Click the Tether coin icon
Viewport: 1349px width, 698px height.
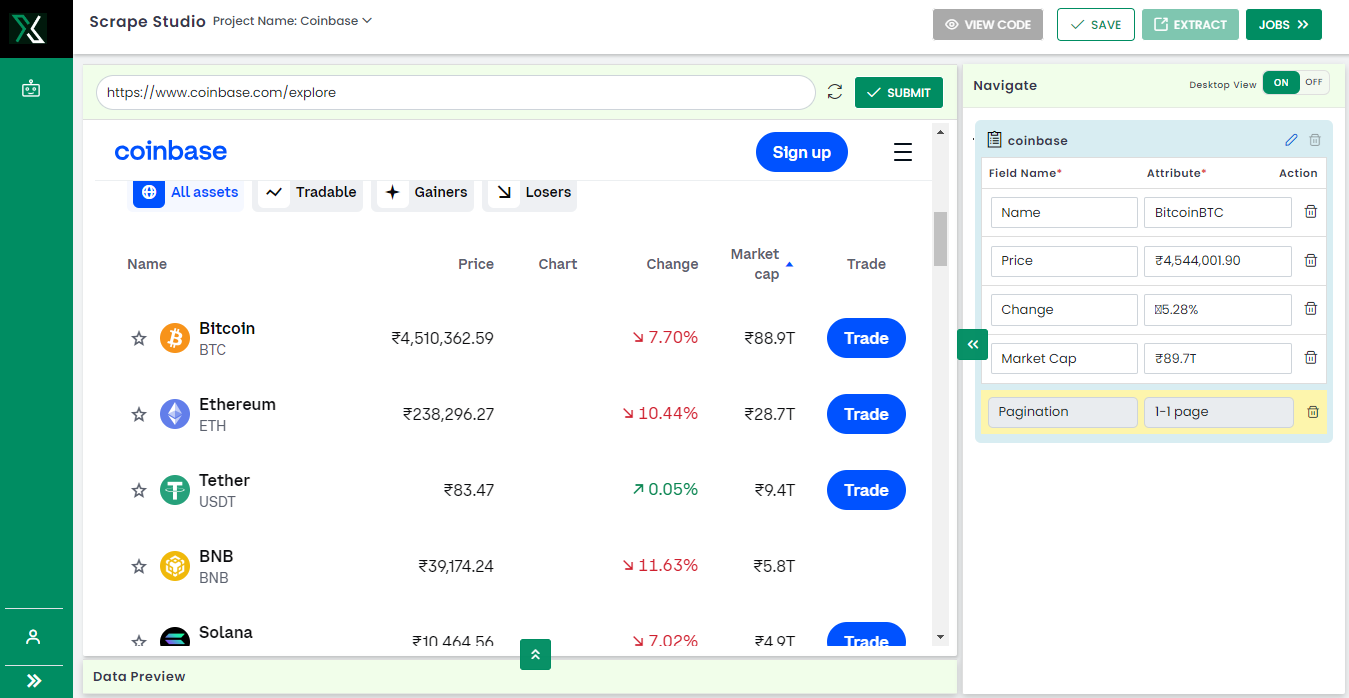(x=175, y=490)
